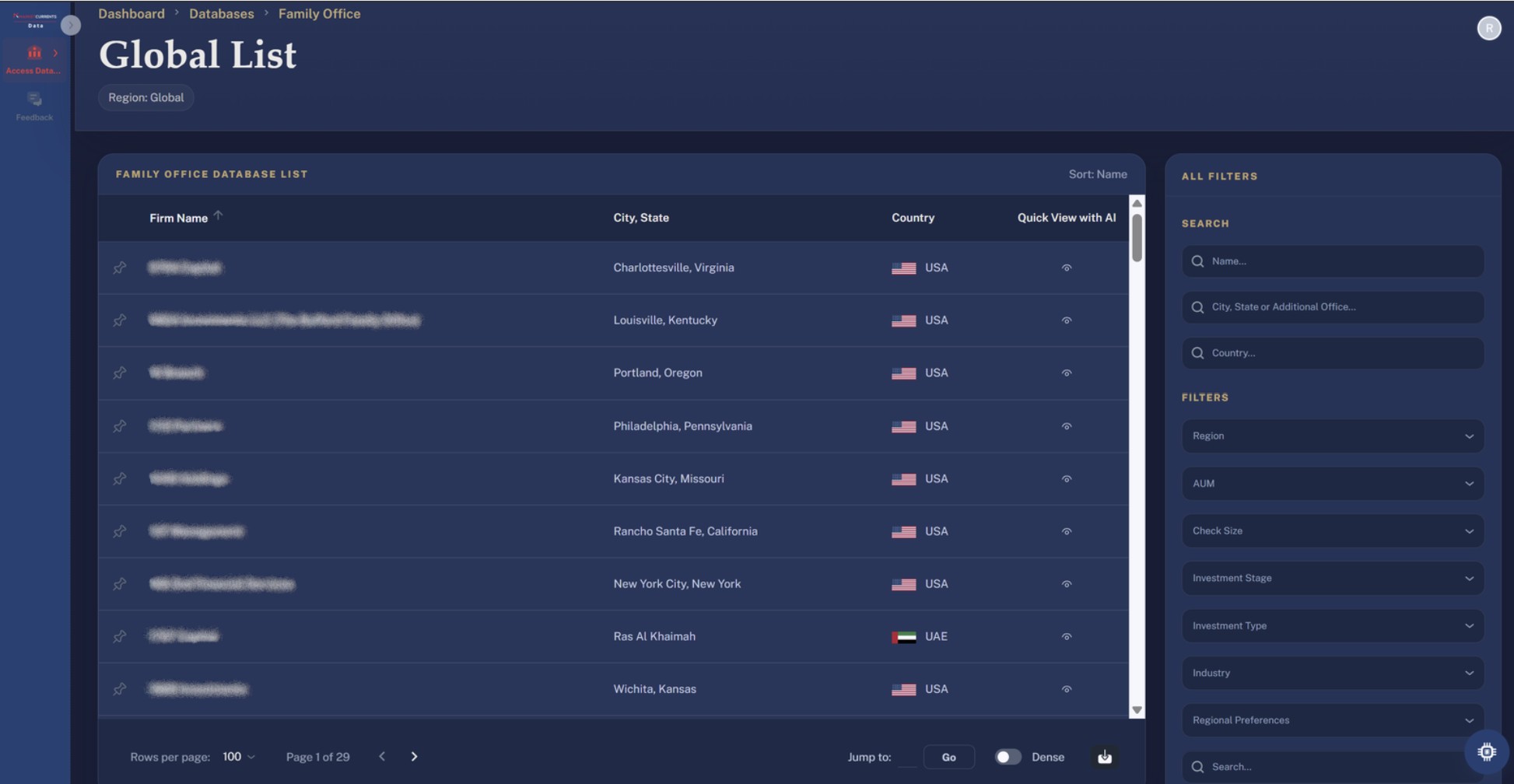This screenshot has height=784, width=1514.
Task: Pin the Charlottesville, Virginia firm row
Action: click(x=120, y=268)
